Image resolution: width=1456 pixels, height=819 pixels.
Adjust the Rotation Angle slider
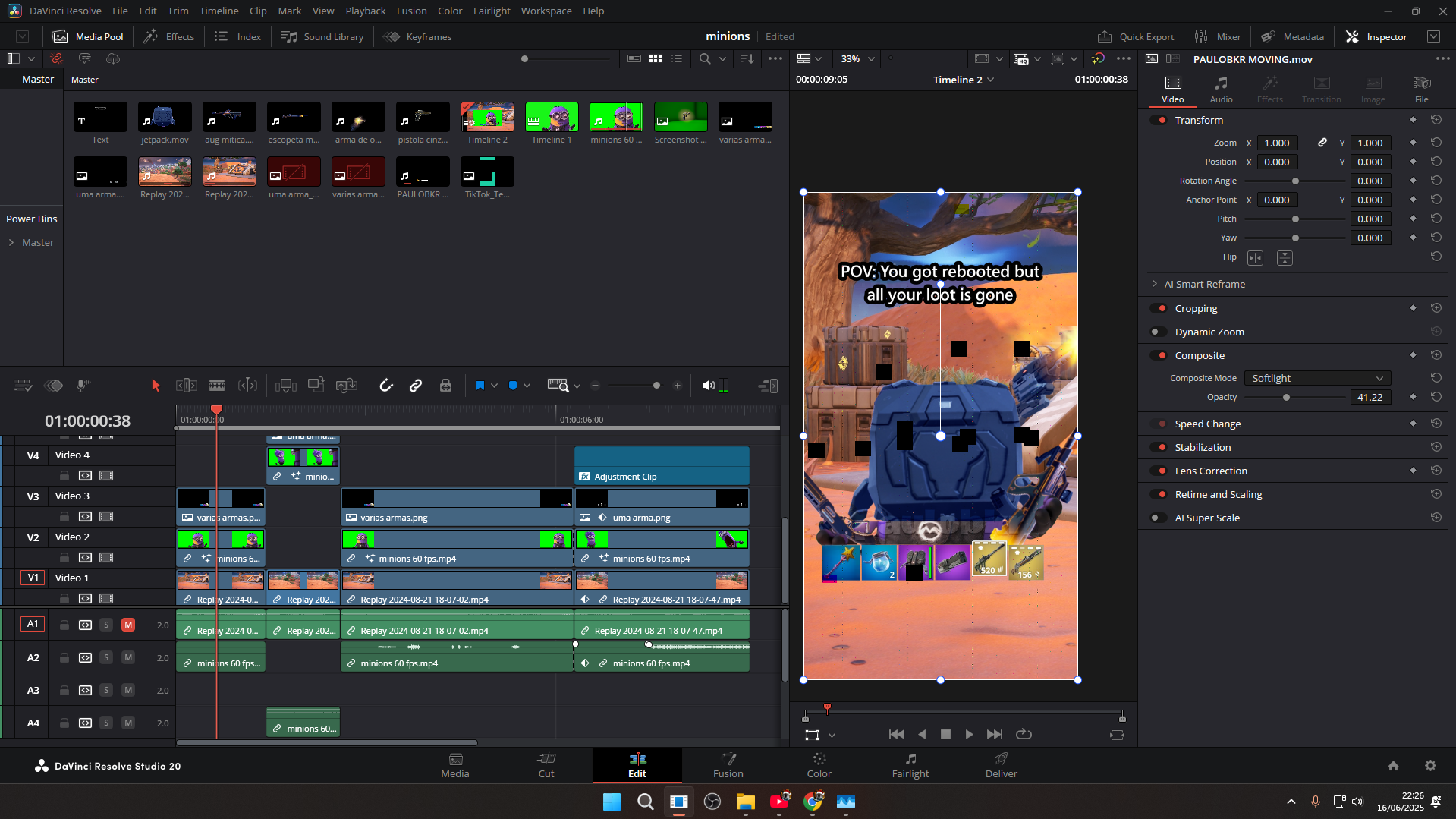1295,181
